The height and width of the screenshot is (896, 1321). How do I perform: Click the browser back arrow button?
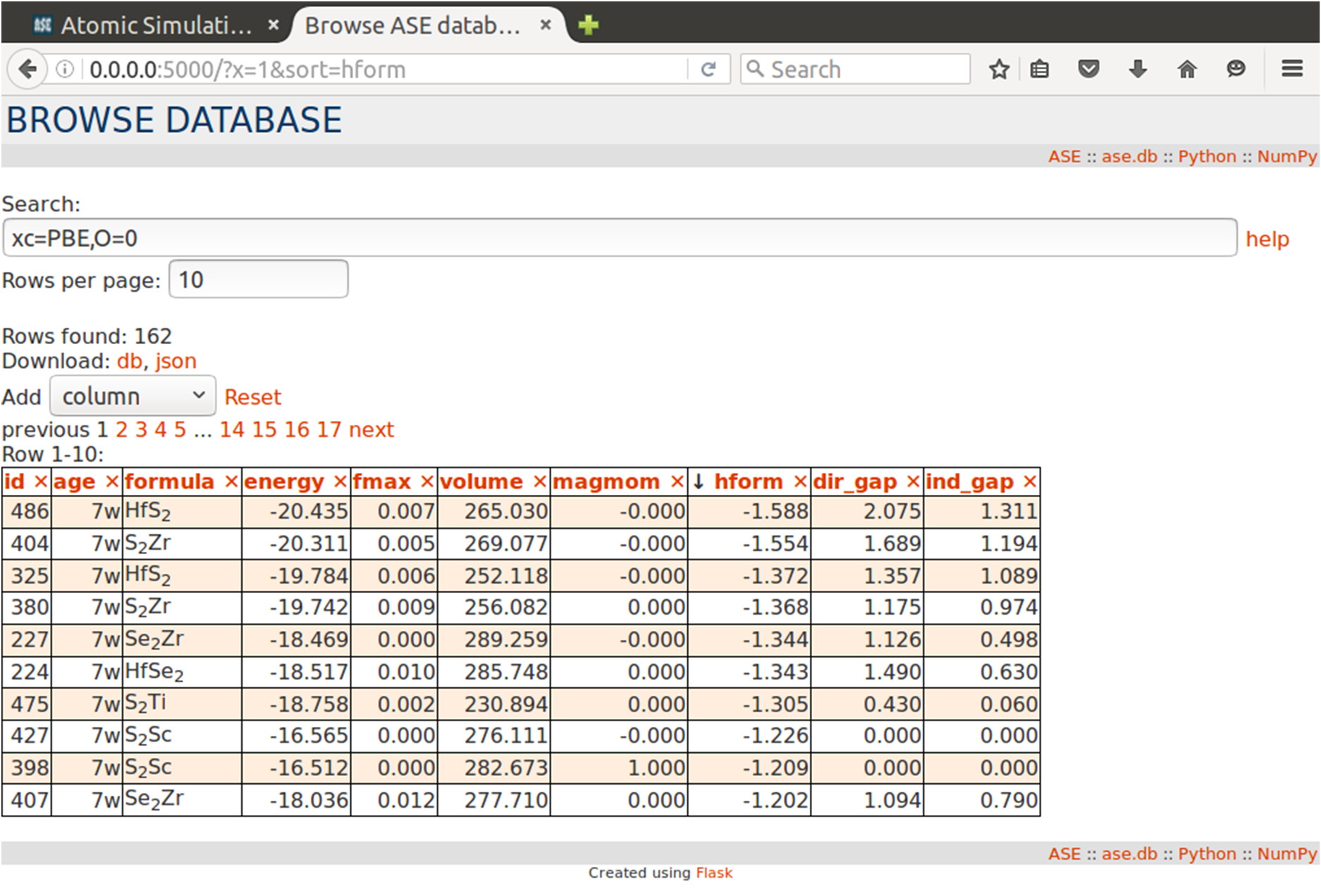point(27,69)
